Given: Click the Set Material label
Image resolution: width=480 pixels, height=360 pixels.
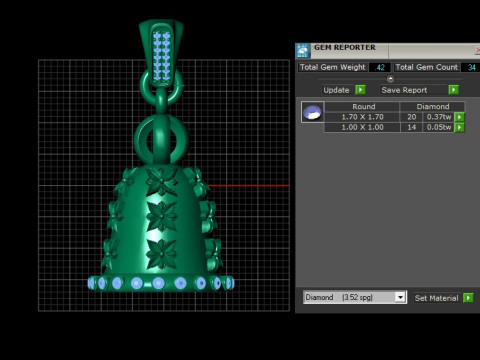Looking at the screenshot, I should pyautogui.click(x=436, y=298).
